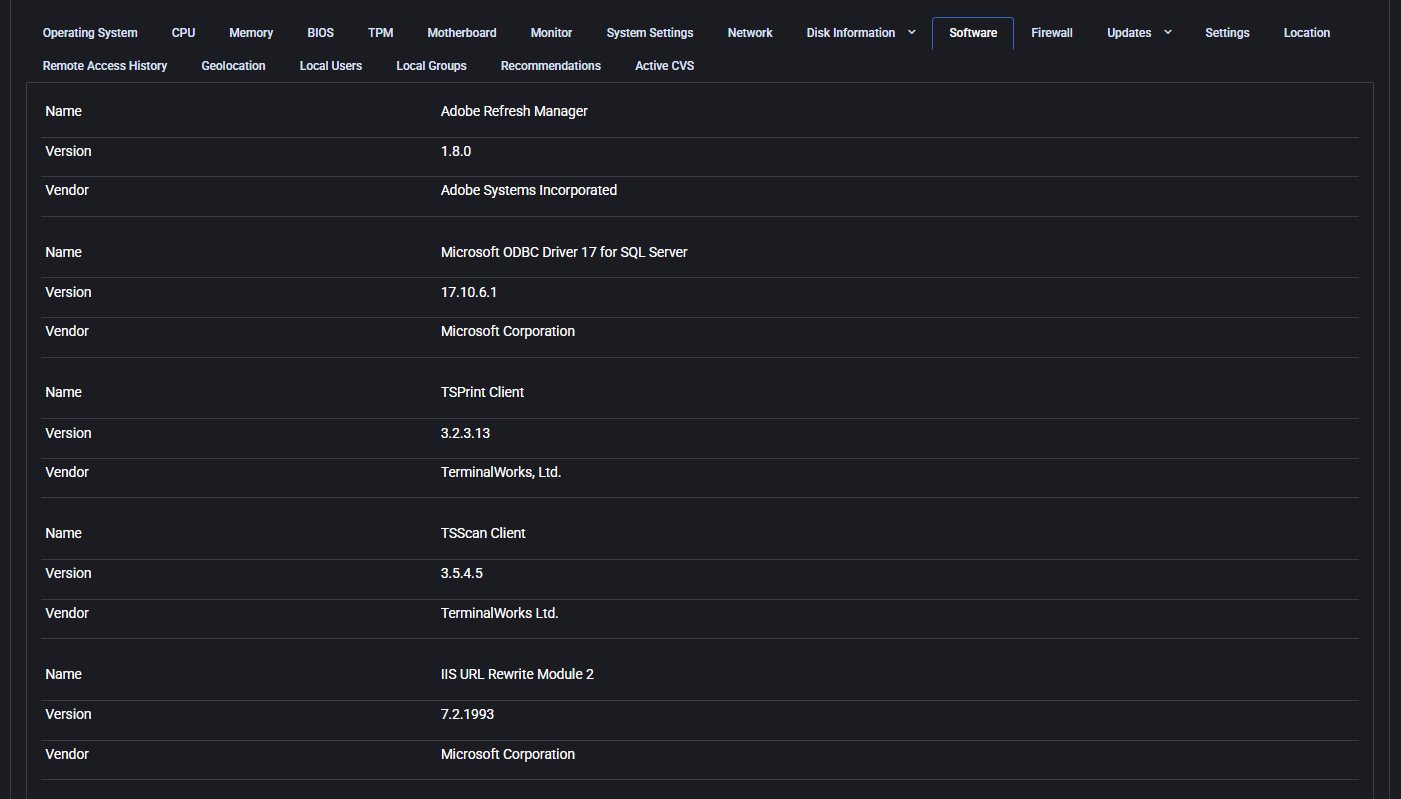This screenshot has width=1401, height=799.
Task: Click the Version label beside 17.10.6.1
Action: tap(68, 293)
